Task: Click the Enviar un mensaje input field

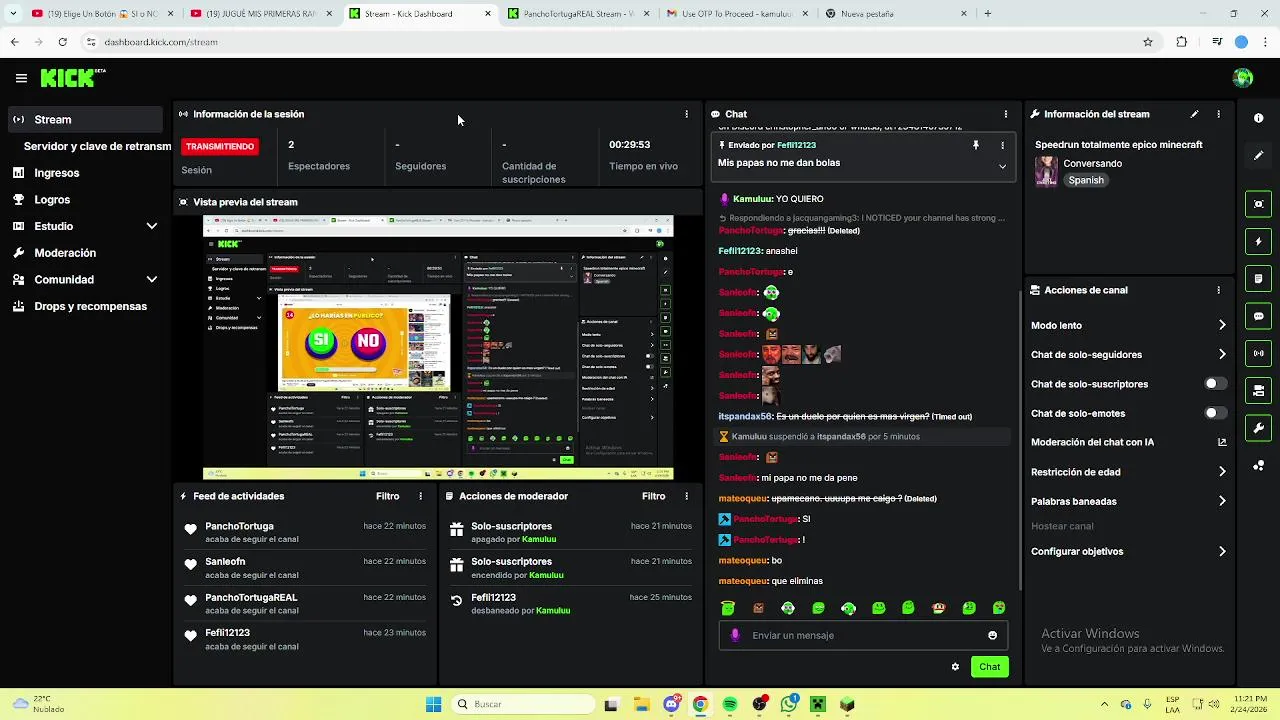Action: click(x=863, y=635)
